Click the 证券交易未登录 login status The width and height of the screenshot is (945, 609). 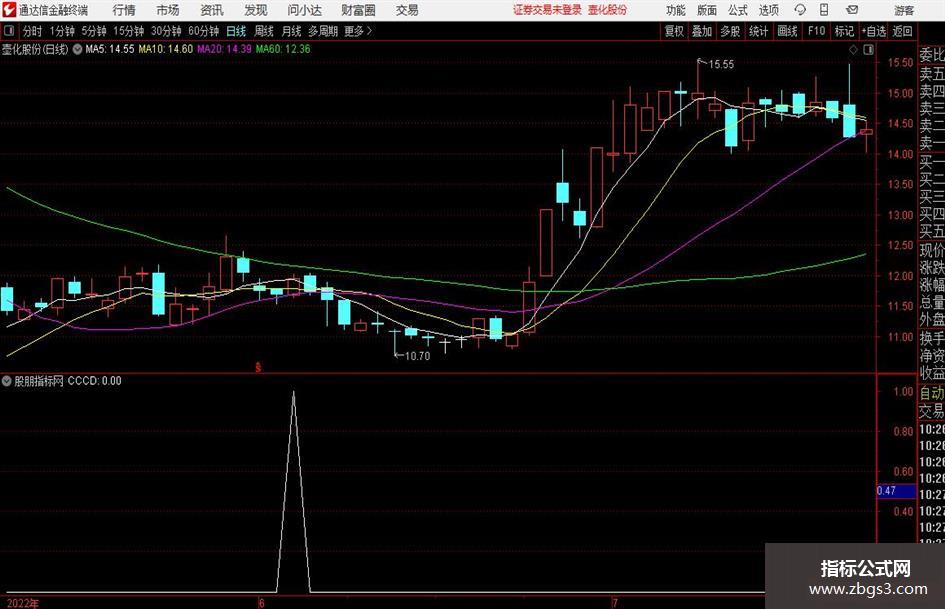[547, 10]
